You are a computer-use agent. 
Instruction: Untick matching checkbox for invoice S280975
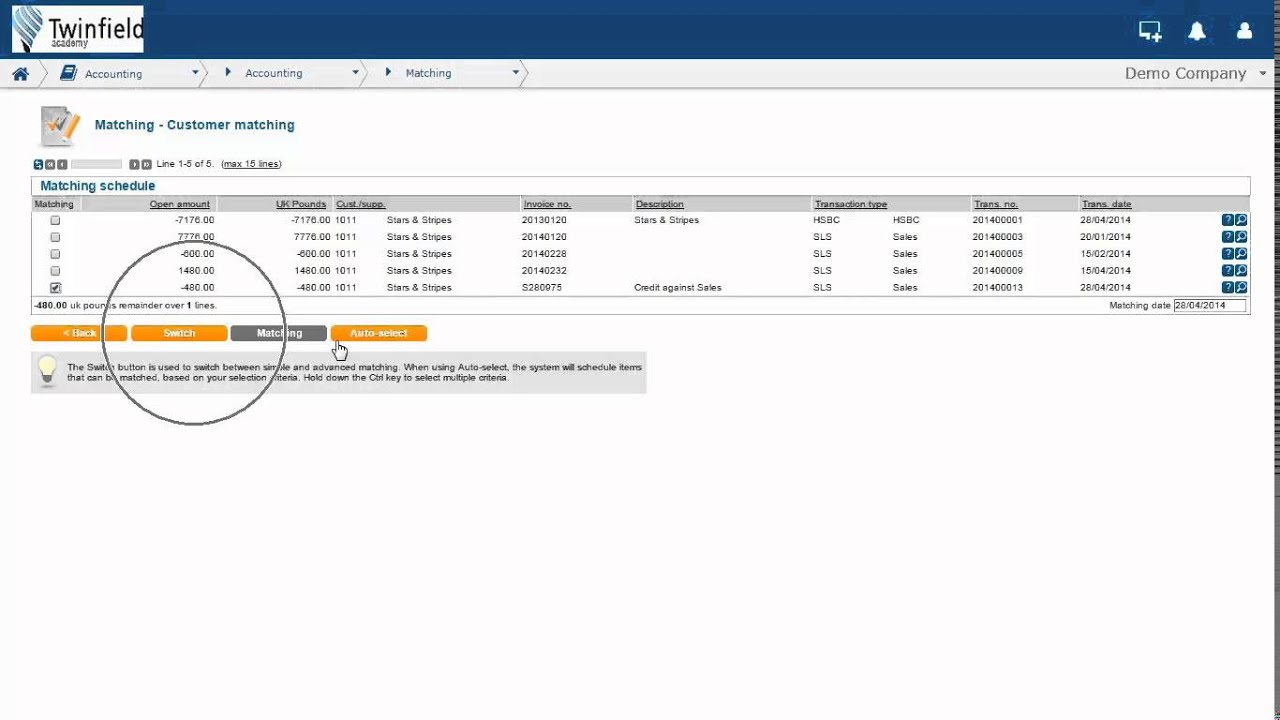[55, 288]
